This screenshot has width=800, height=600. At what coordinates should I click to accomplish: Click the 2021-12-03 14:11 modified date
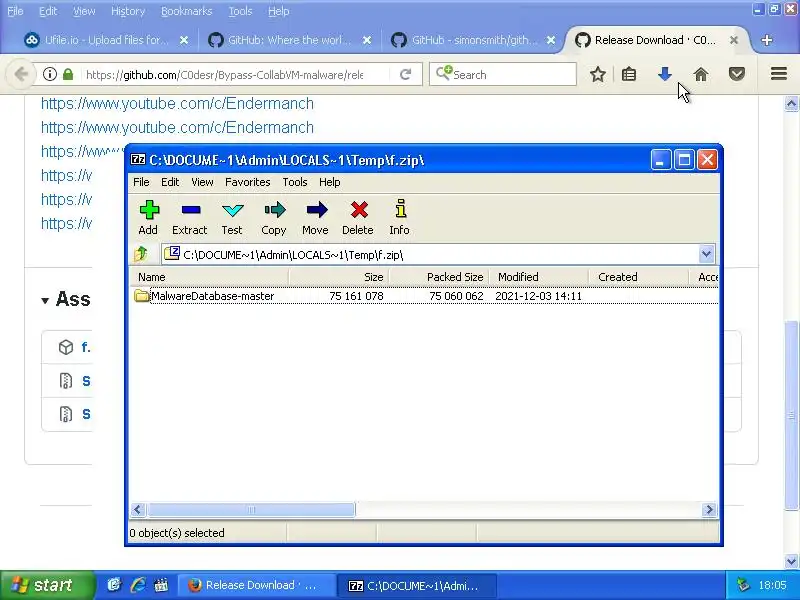[538, 296]
